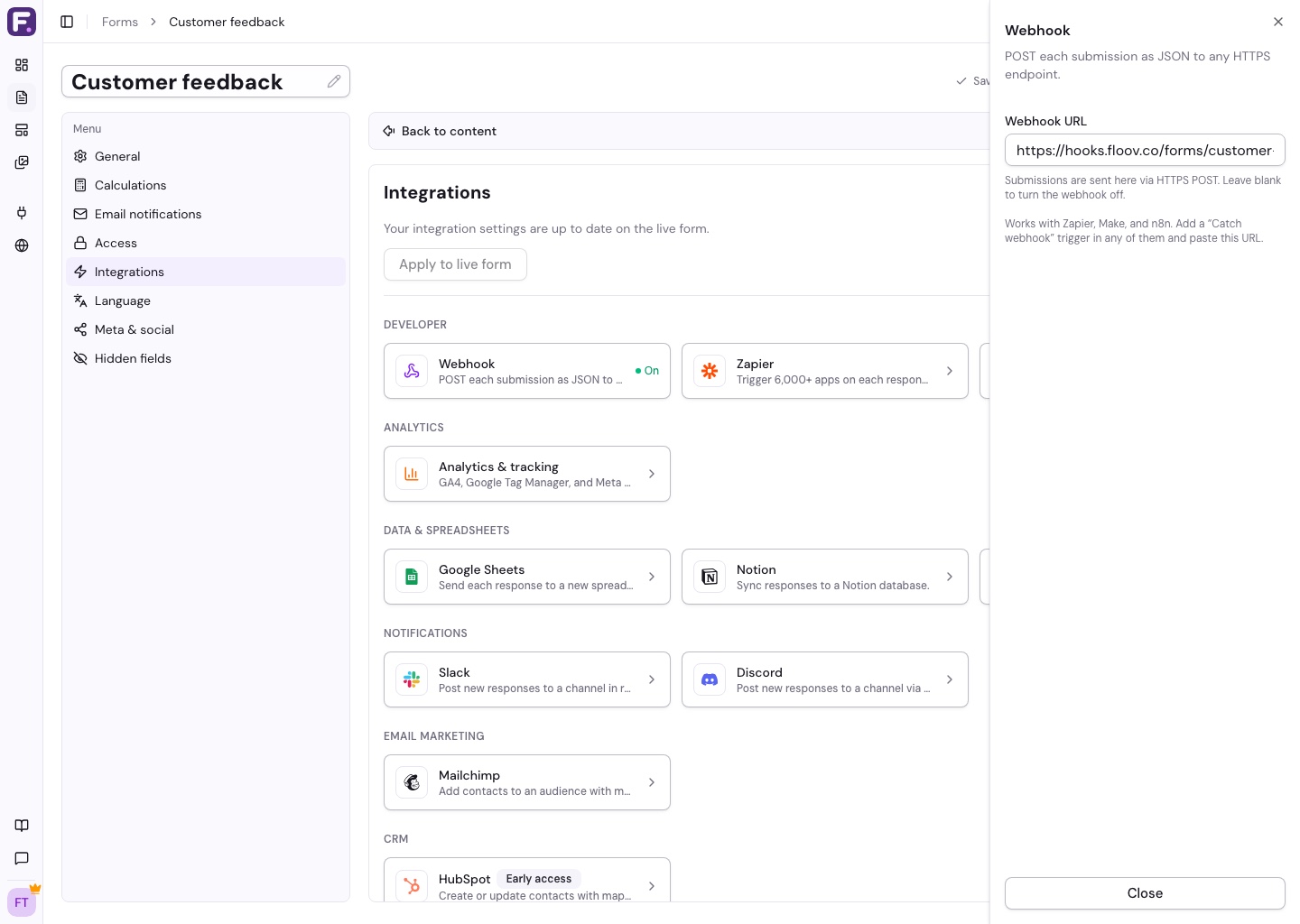The height and width of the screenshot is (924, 1300).
Task: Expand the Discord integration chevron
Action: 950,679
